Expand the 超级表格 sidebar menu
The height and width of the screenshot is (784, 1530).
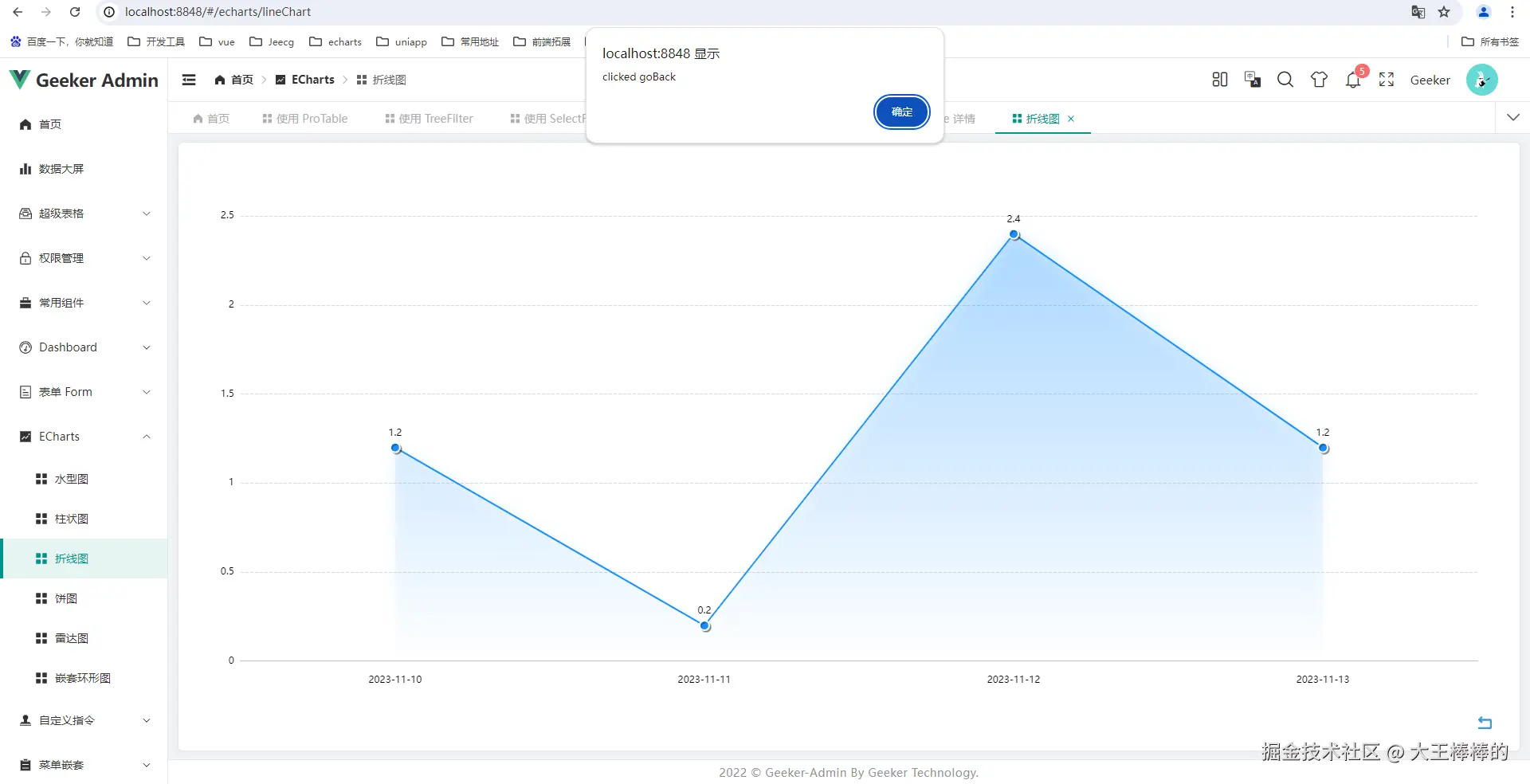click(84, 214)
